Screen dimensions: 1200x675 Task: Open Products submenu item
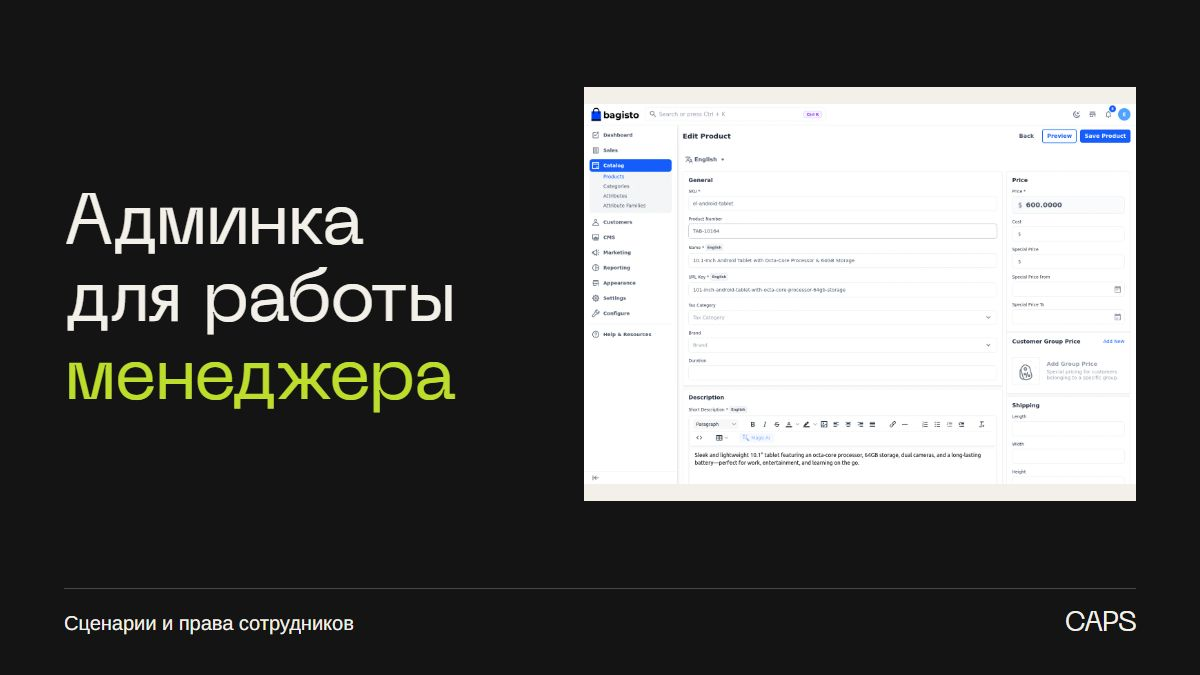[x=613, y=177]
